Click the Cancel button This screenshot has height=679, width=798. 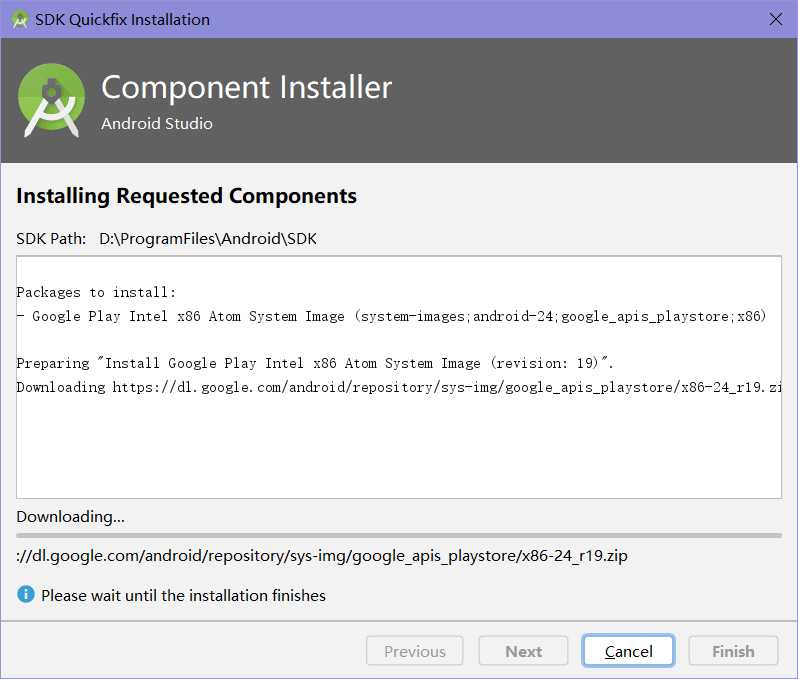(x=628, y=650)
